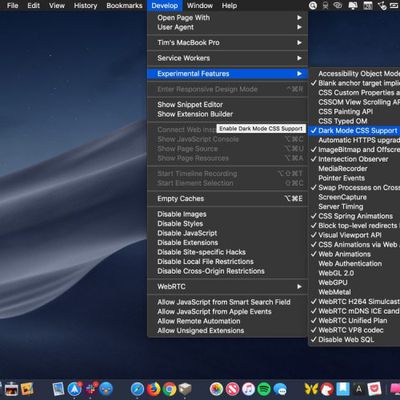
Task: Open Bear notes app in dock
Action: point(327,389)
